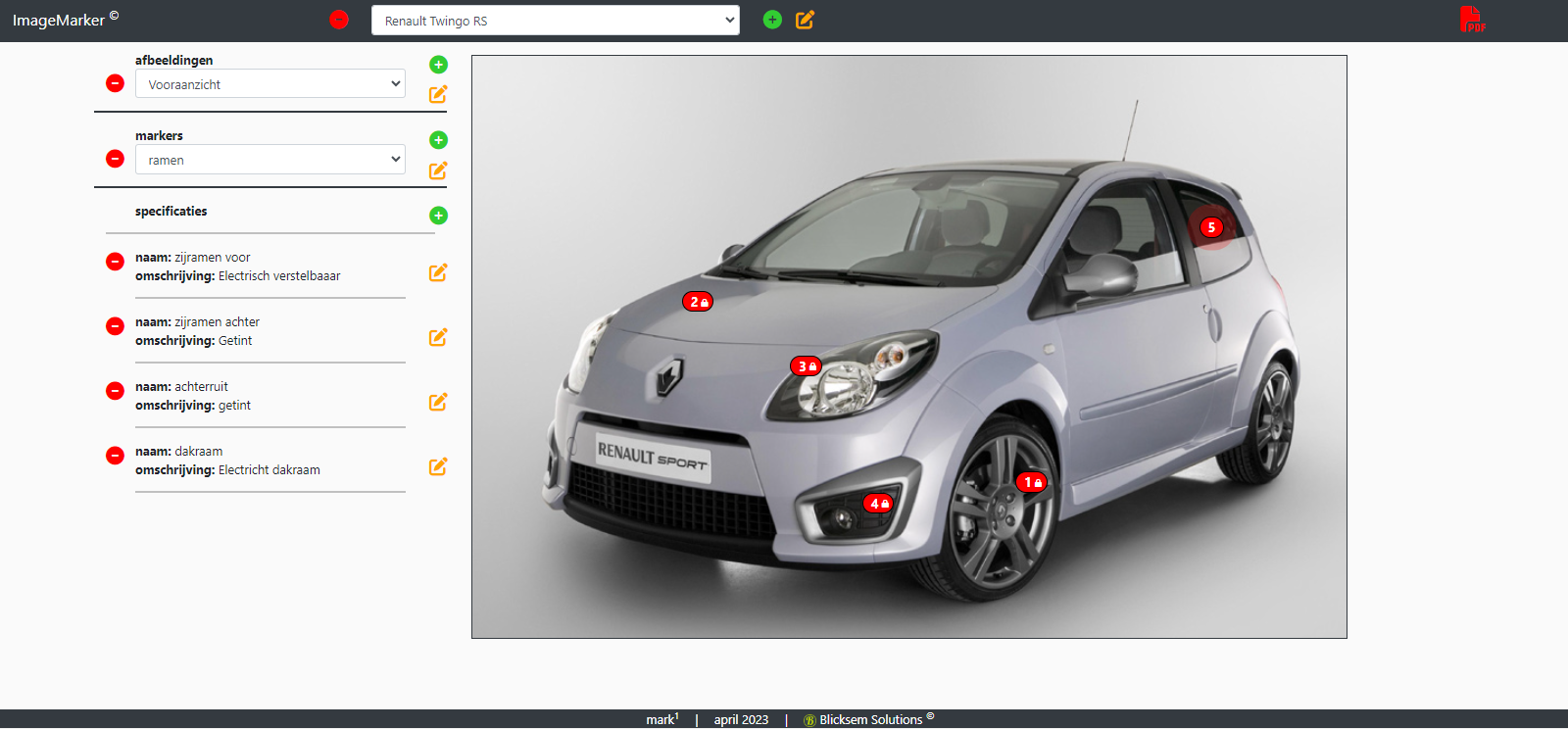Add a new specification with green plus
The height and width of the screenshot is (729, 1568).
438,216
